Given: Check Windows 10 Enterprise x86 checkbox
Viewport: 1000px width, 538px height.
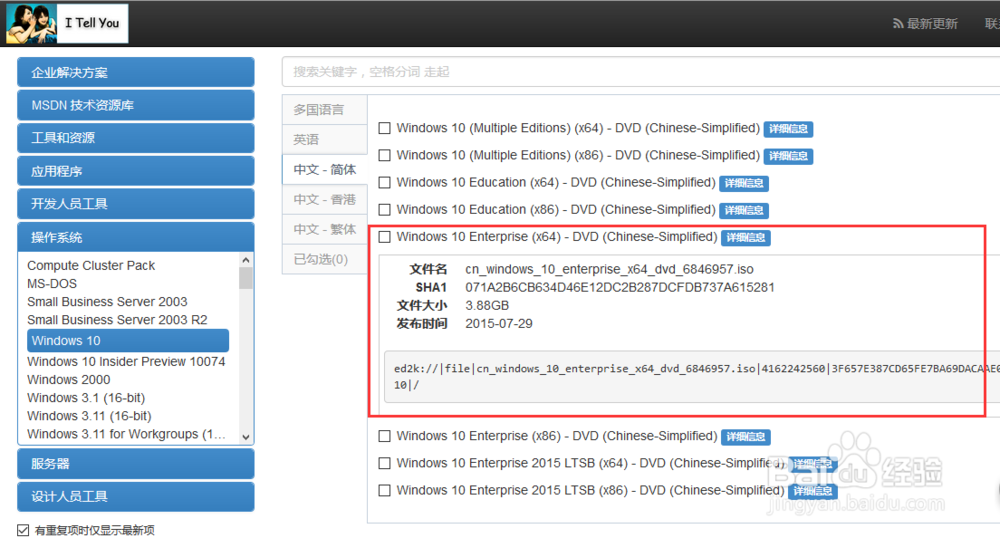Looking at the screenshot, I should [x=385, y=436].
